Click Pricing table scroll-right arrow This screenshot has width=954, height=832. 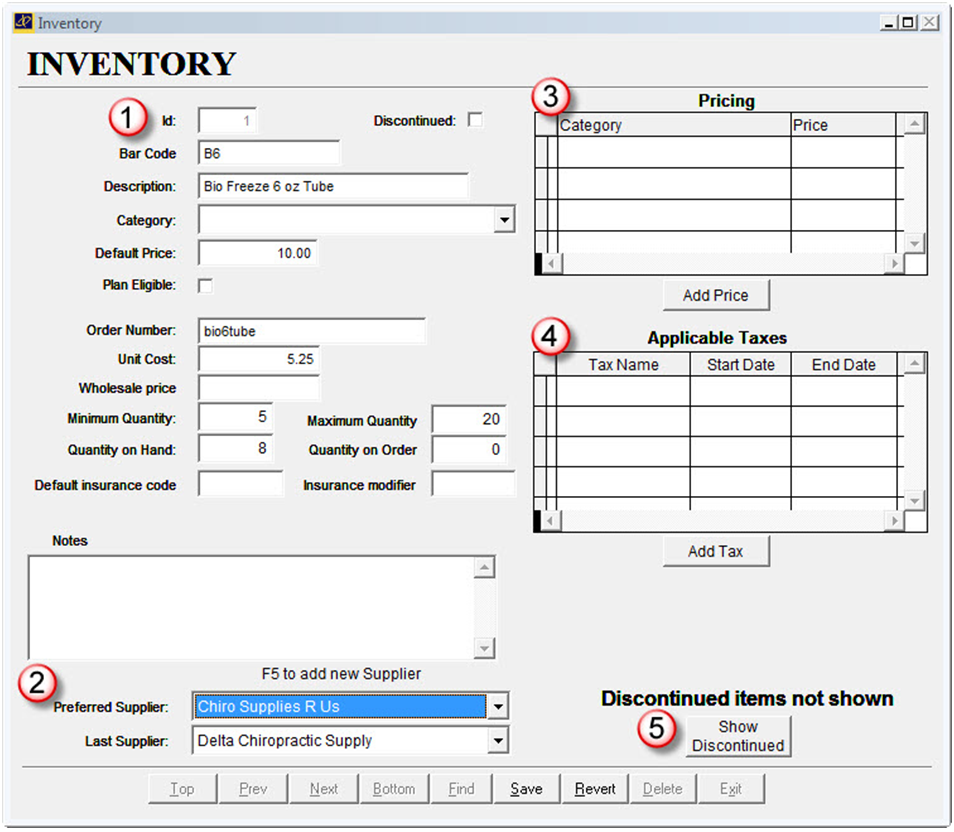[894, 264]
